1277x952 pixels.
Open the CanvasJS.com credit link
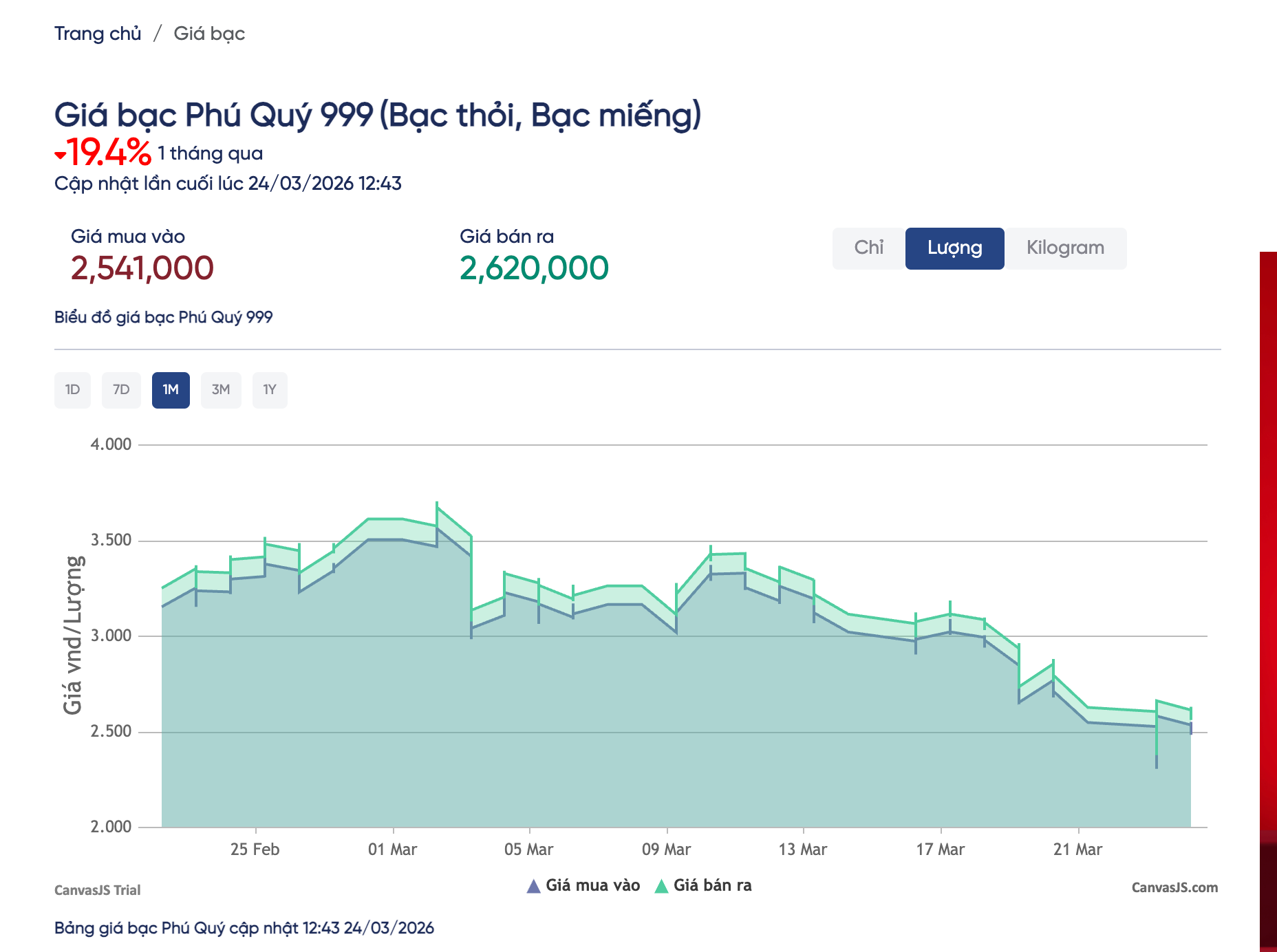(x=1174, y=888)
